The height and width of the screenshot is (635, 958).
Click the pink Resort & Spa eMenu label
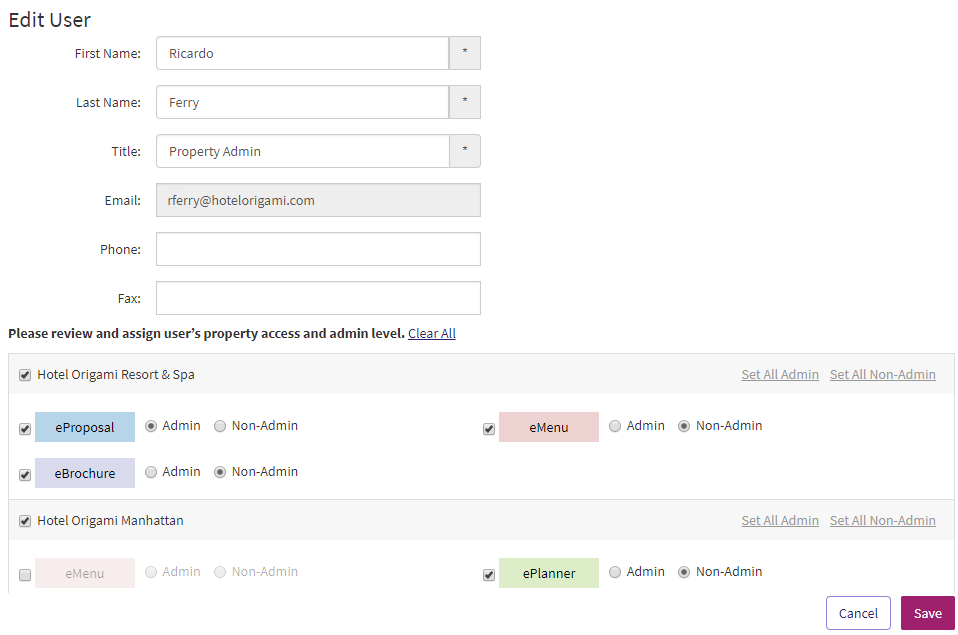pyautogui.click(x=549, y=427)
